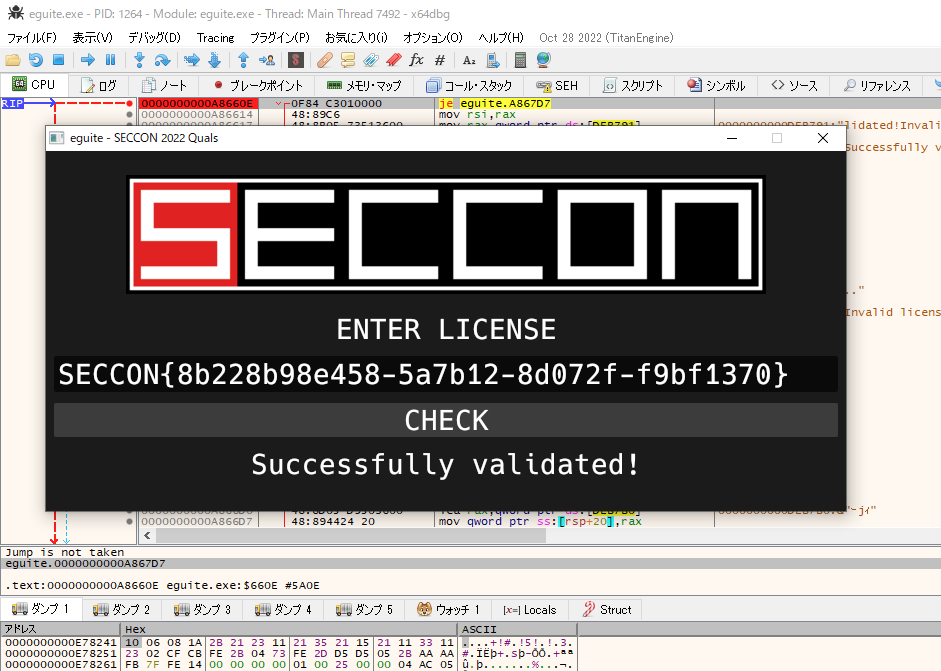Switch to the スクリプト tab
This screenshot has height=671, width=941.
pyautogui.click(x=634, y=85)
